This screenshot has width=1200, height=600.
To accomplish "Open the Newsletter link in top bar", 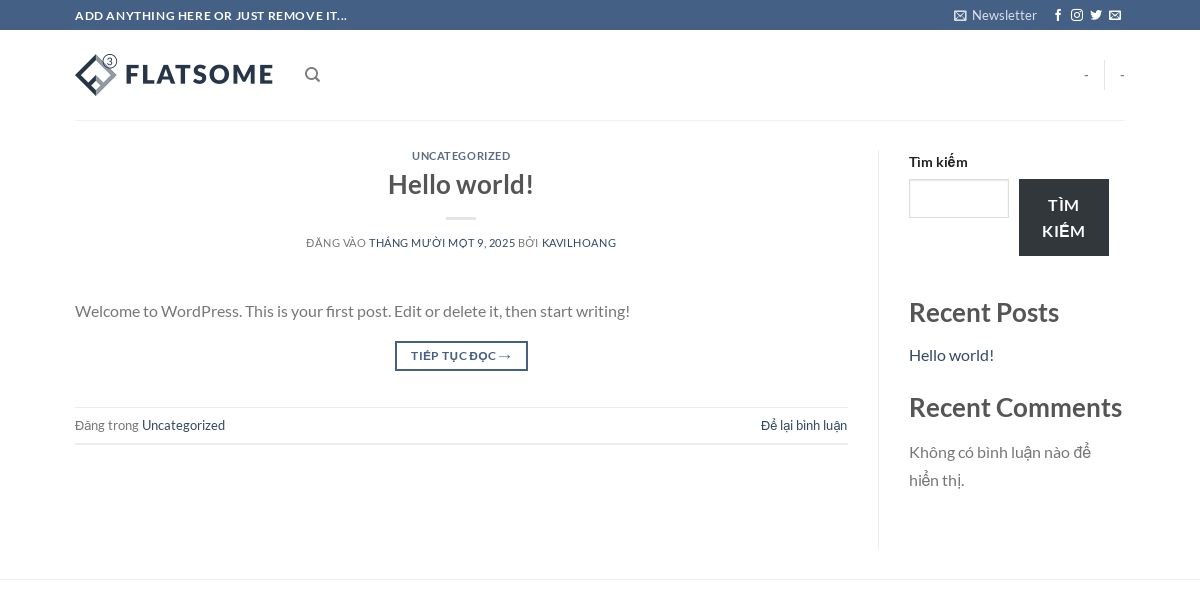I will click(995, 15).
